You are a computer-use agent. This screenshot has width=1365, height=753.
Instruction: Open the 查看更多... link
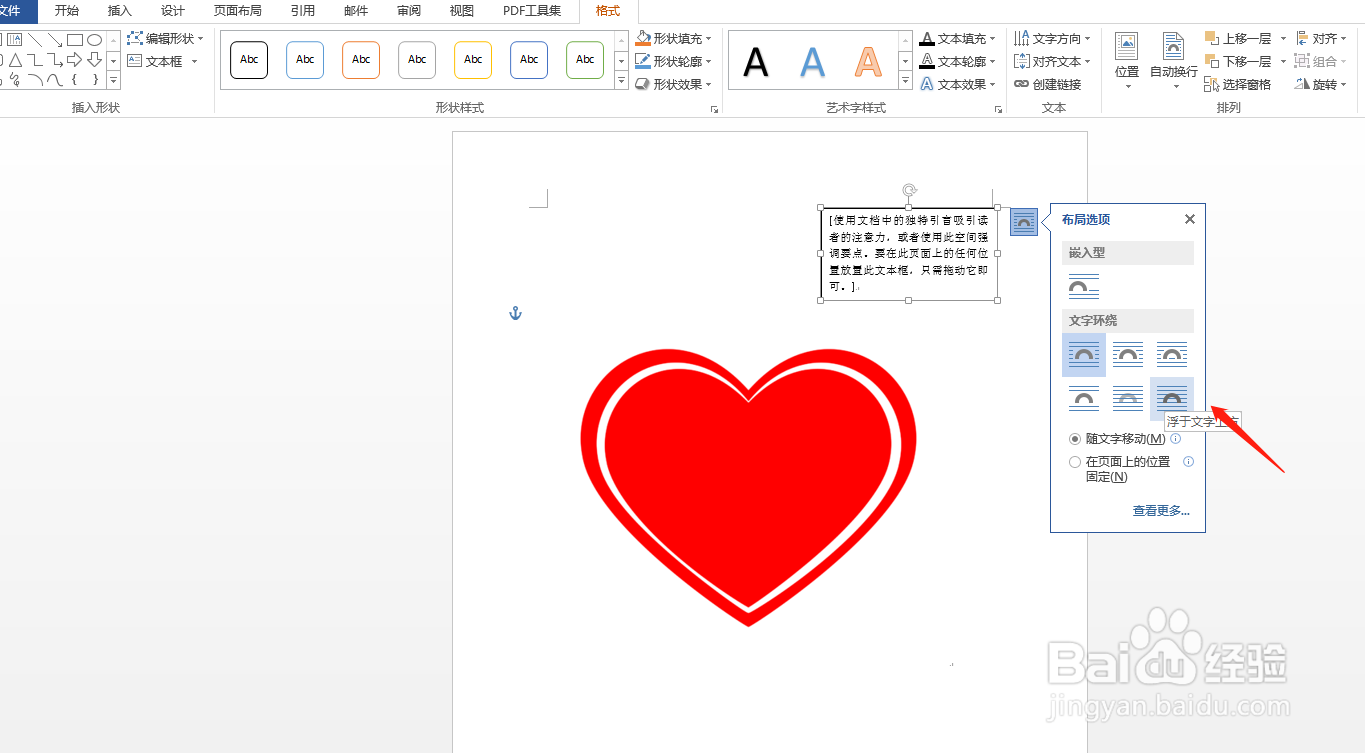(x=1161, y=511)
